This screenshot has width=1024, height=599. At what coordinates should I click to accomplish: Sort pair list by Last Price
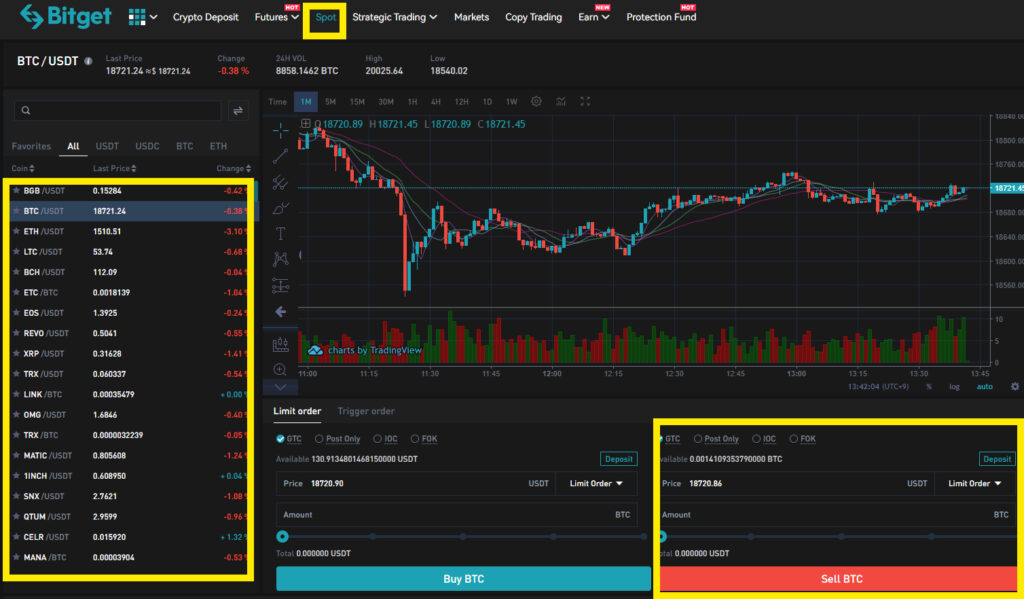[x=114, y=169]
